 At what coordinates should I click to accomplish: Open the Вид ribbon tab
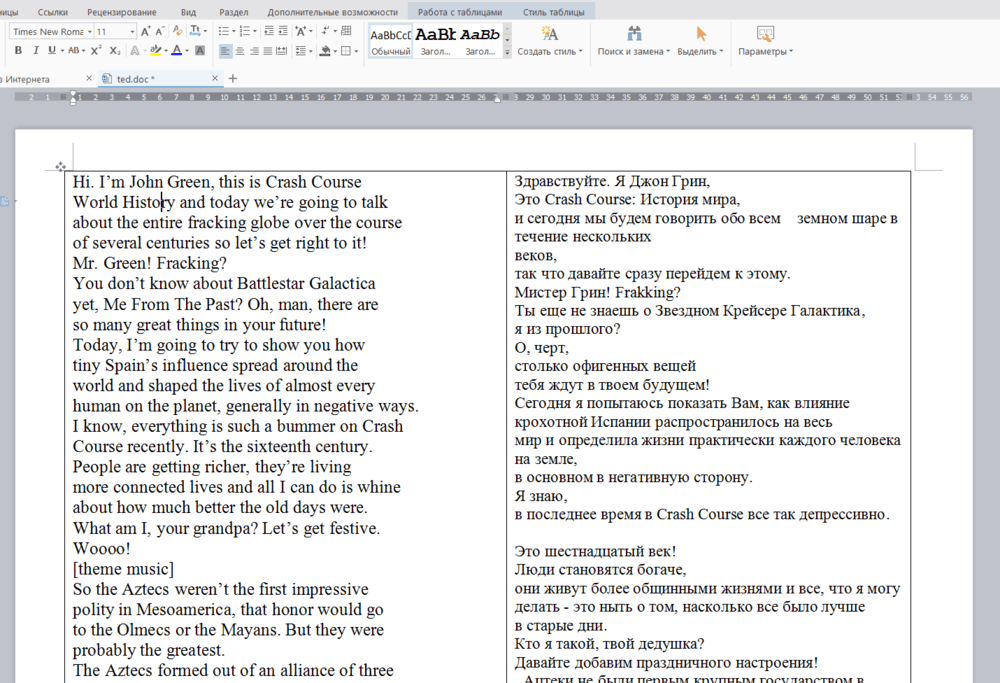[x=188, y=12]
